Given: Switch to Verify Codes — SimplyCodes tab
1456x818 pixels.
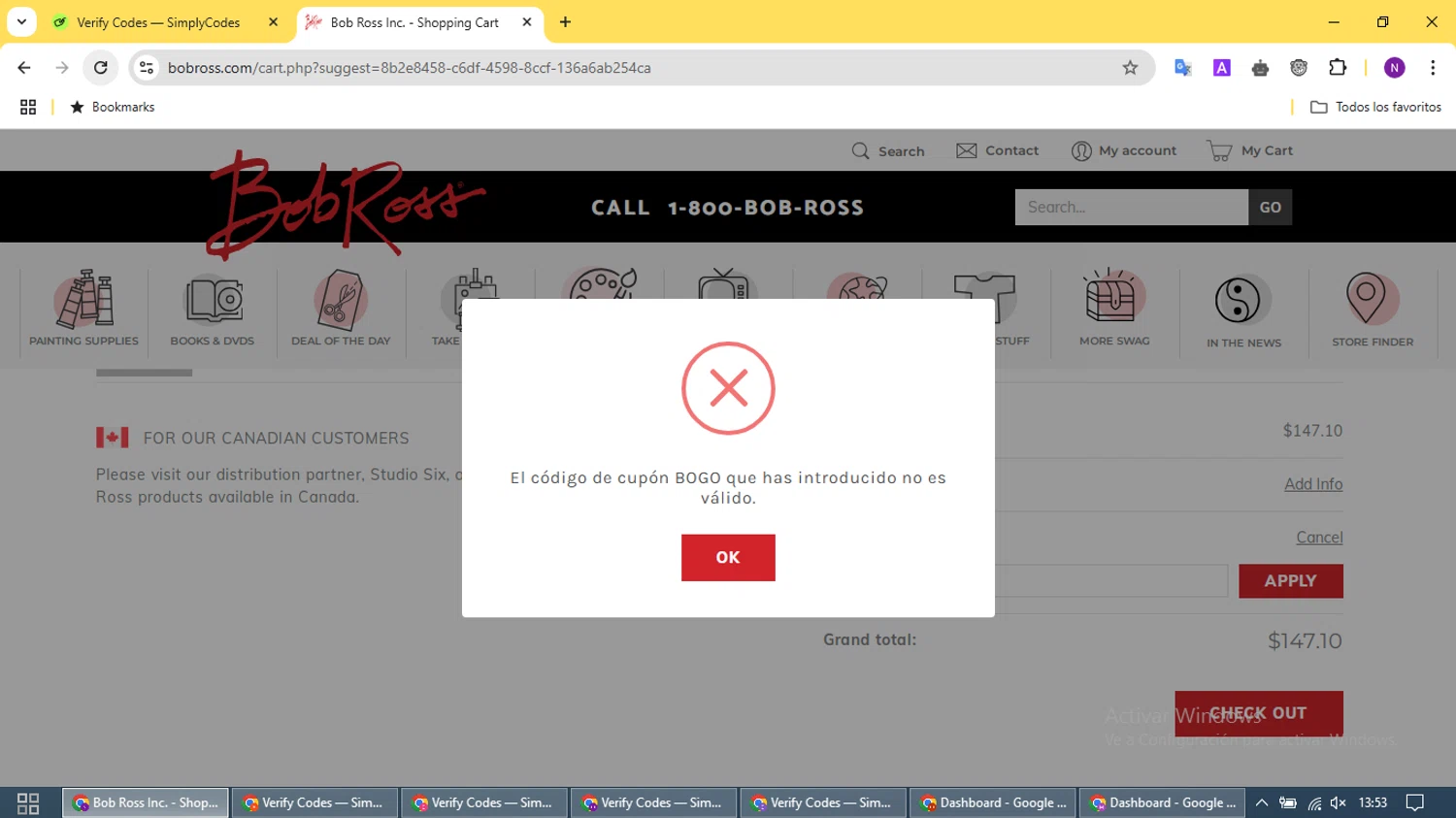Looking at the screenshot, I should 167,22.
